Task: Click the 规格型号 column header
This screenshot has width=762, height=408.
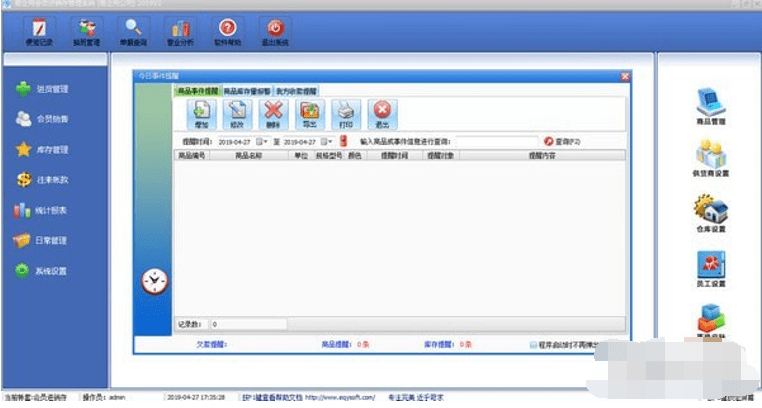Action: [x=329, y=155]
